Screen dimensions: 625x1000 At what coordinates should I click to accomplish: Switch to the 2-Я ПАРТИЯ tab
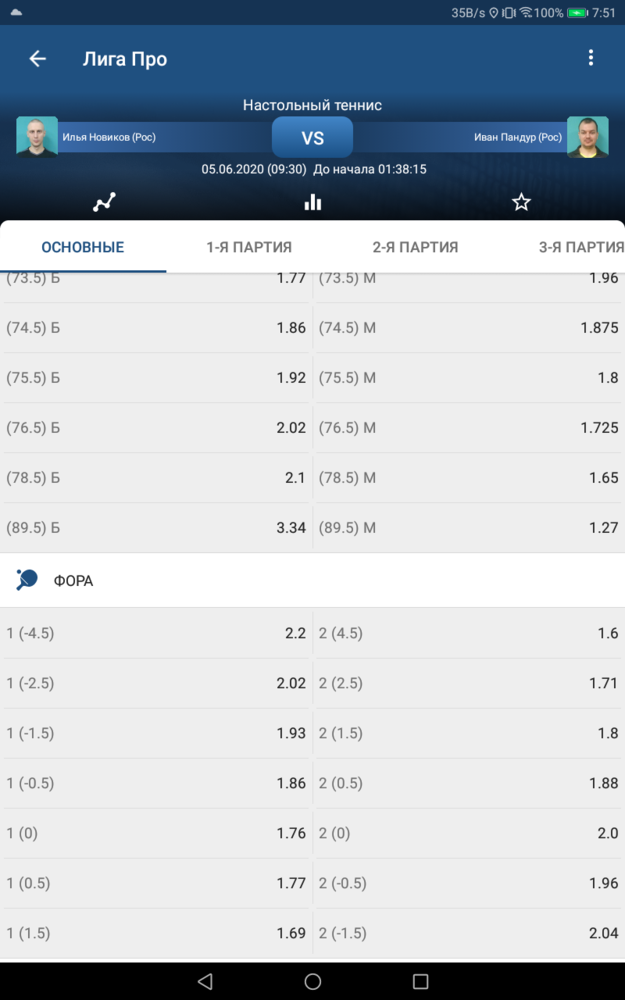pyautogui.click(x=415, y=247)
